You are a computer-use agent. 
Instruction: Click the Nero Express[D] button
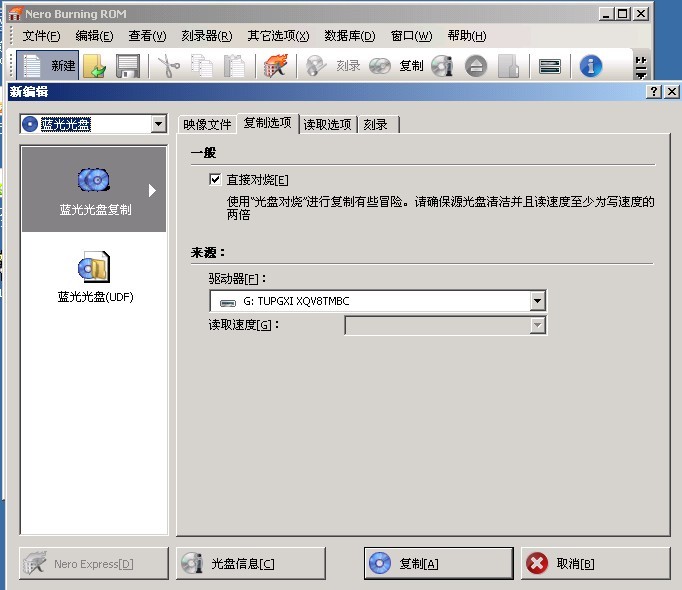[x=94, y=563]
